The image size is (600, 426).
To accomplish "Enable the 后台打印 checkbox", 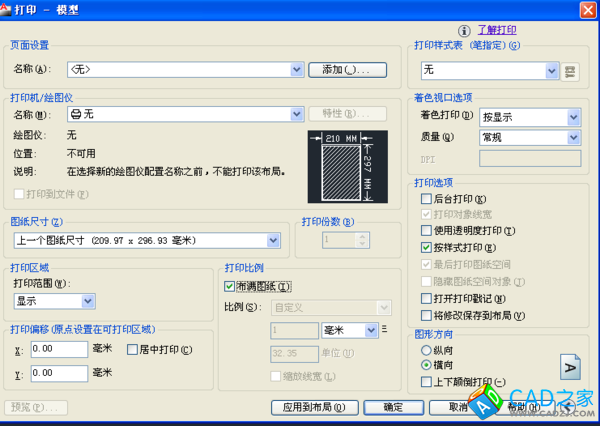I will coord(427,200).
